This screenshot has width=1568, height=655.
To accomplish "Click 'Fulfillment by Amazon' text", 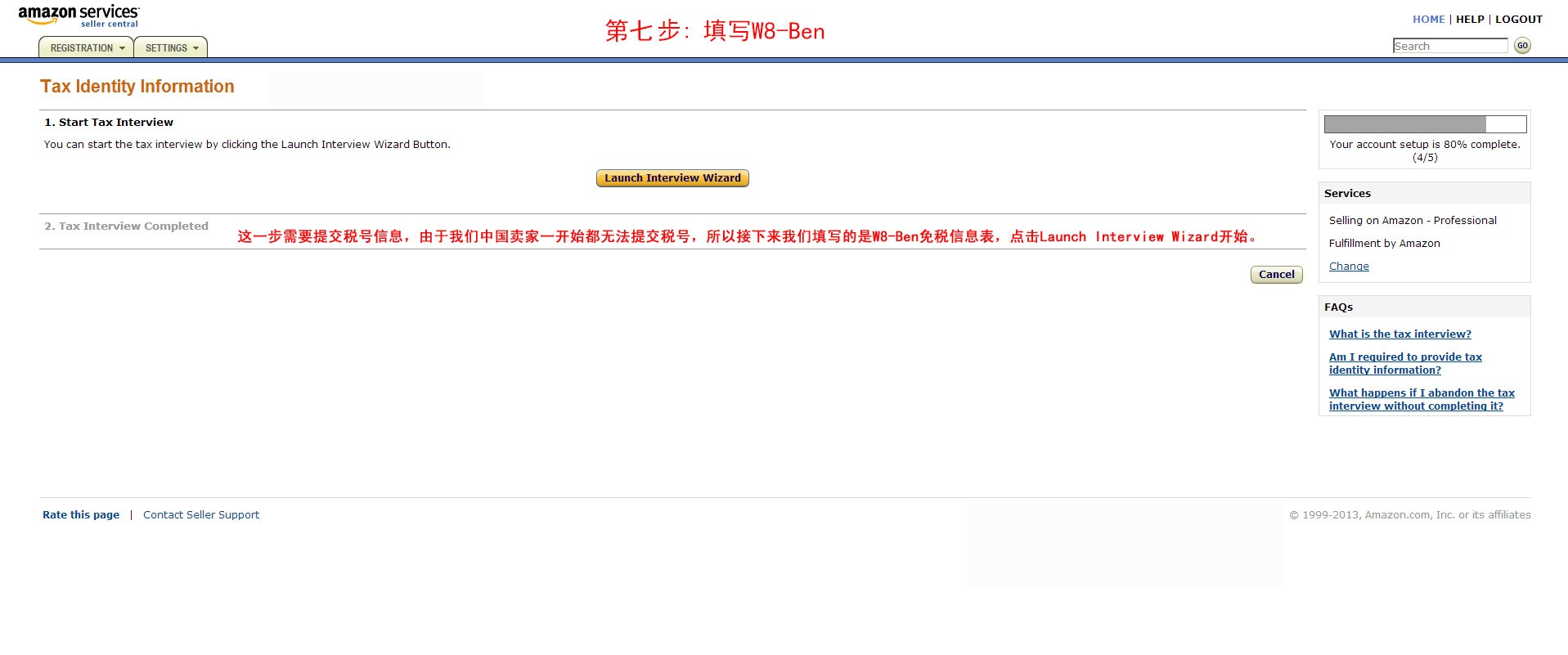I will click(x=1384, y=243).
